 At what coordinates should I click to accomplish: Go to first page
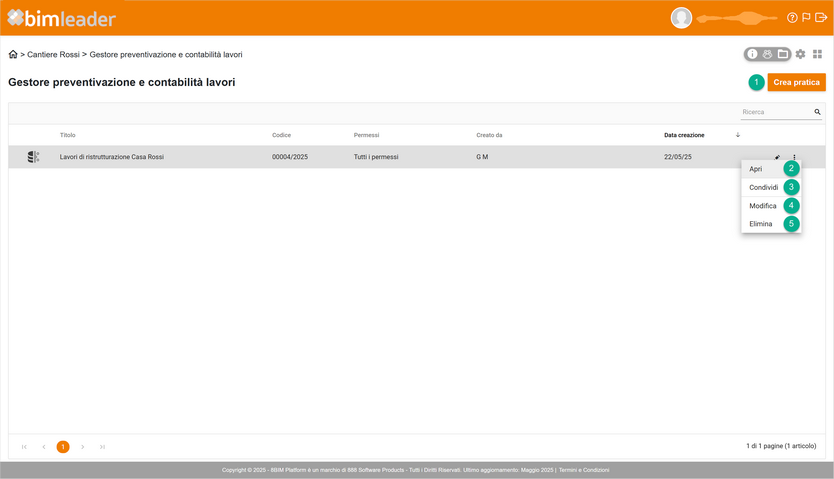coord(24,447)
